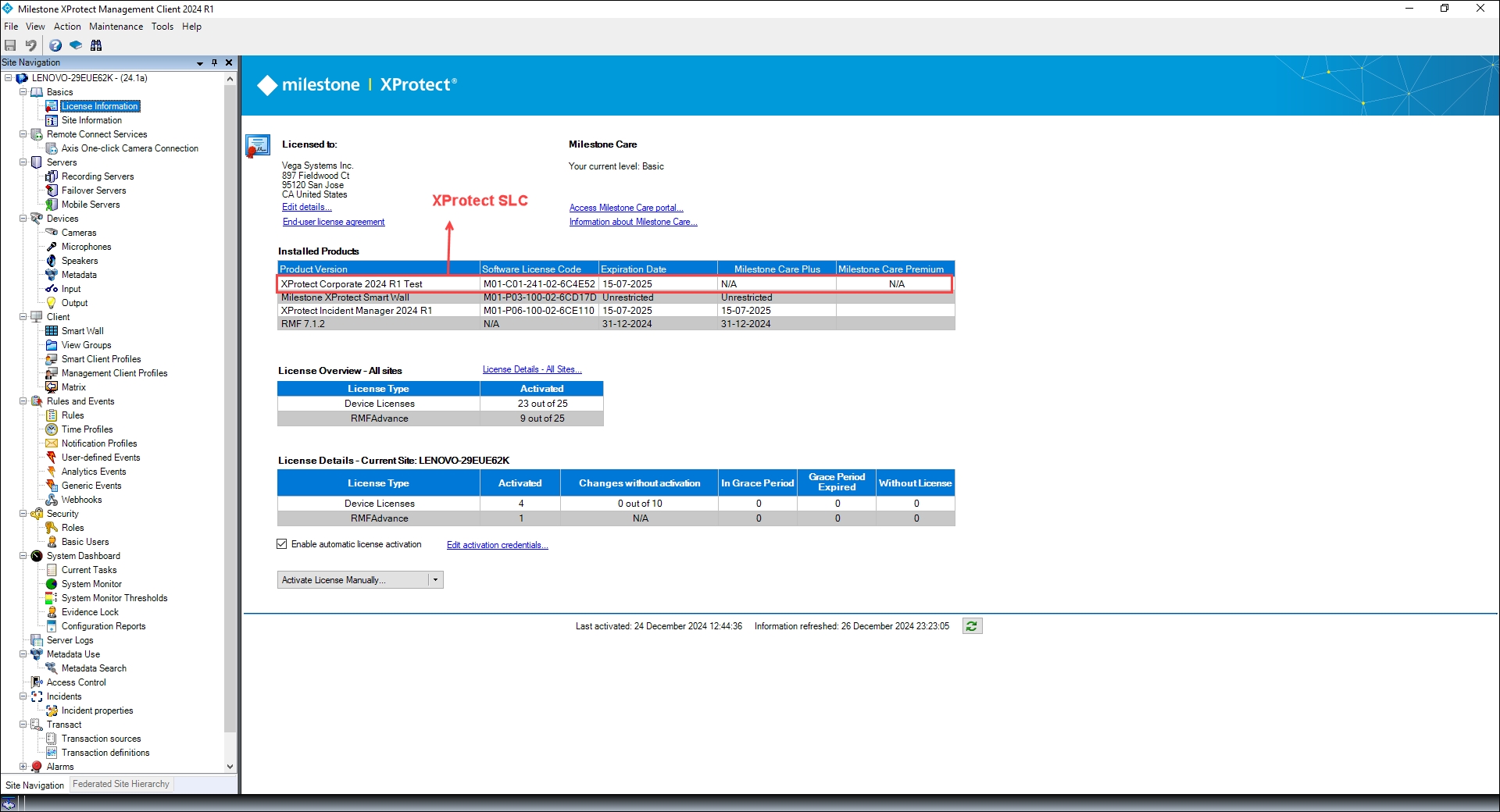
Task: Click the binoculars search icon in the toolbar
Action: point(96,45)
